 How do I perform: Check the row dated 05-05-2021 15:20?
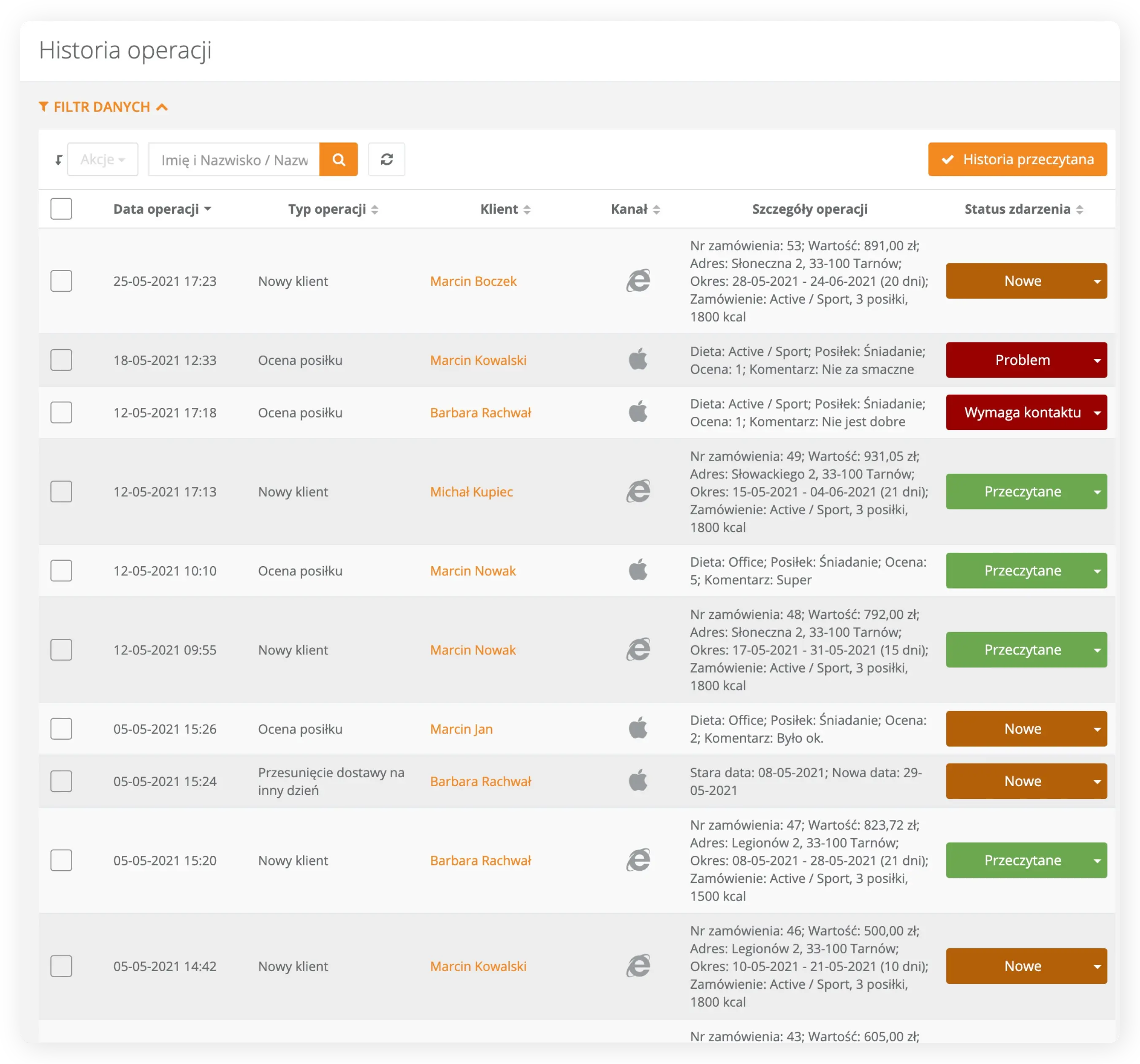(61, 860)
